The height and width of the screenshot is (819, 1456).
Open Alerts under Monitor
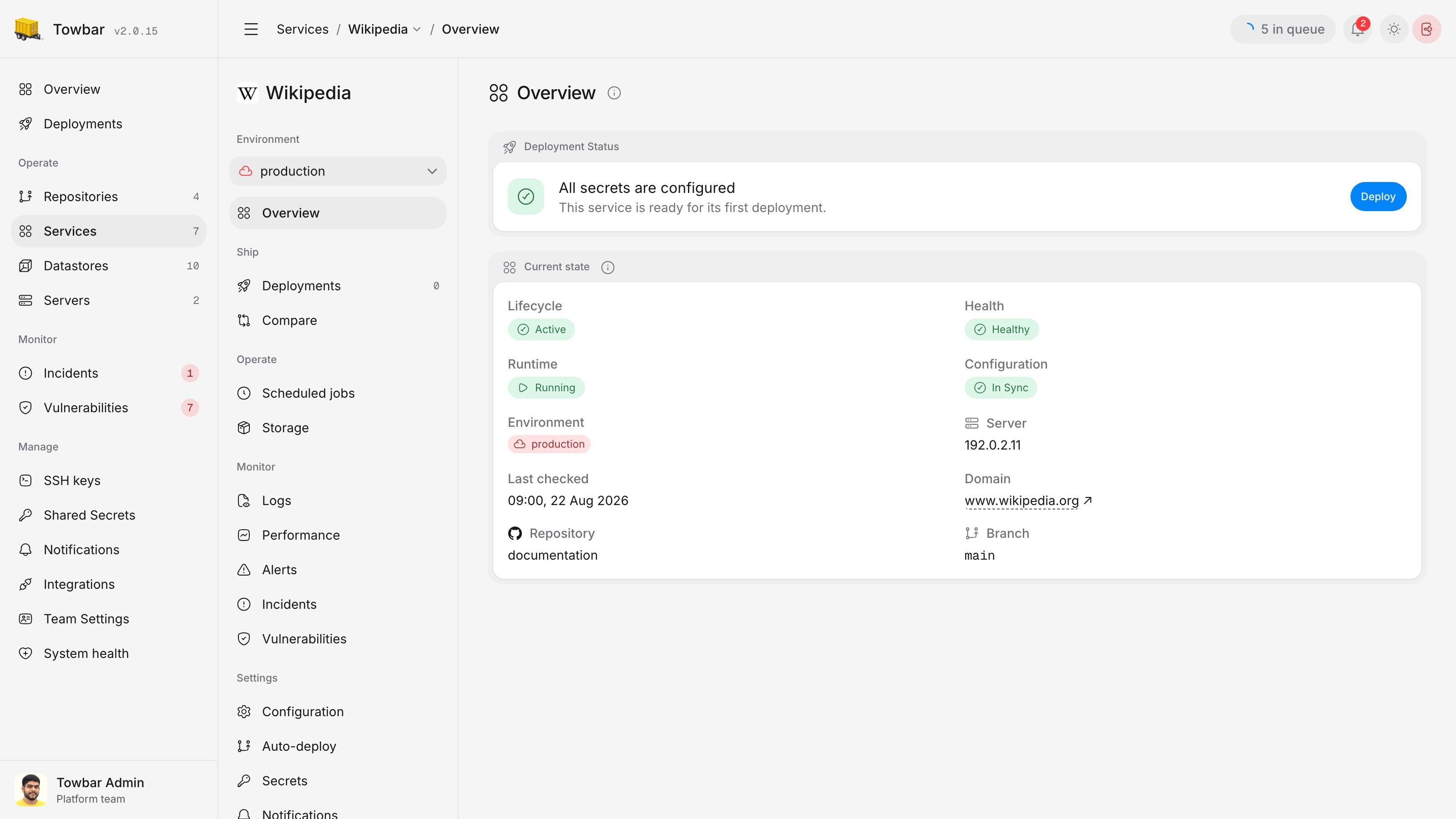338,570
